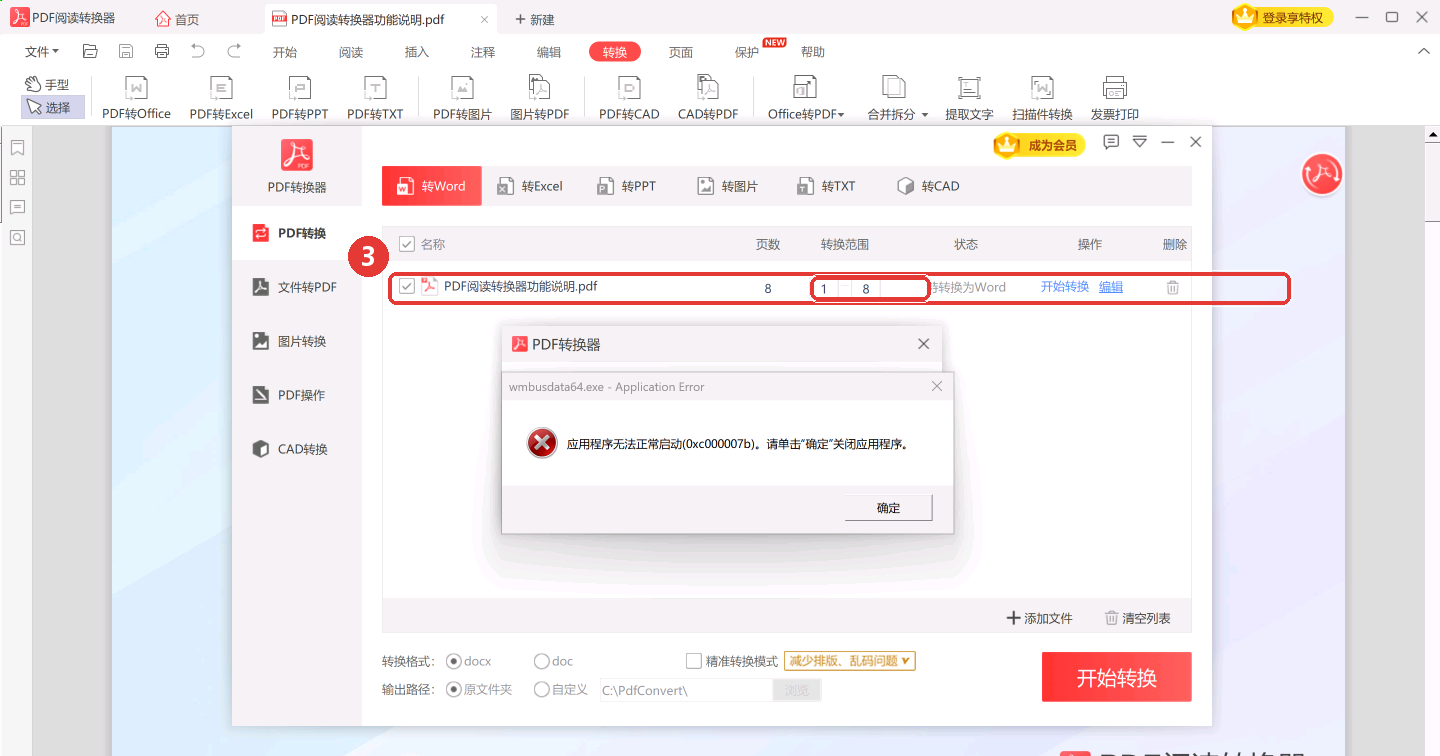1440x756 pixels.
Task: Click the undo arrow icon
Action: [198, 51]
